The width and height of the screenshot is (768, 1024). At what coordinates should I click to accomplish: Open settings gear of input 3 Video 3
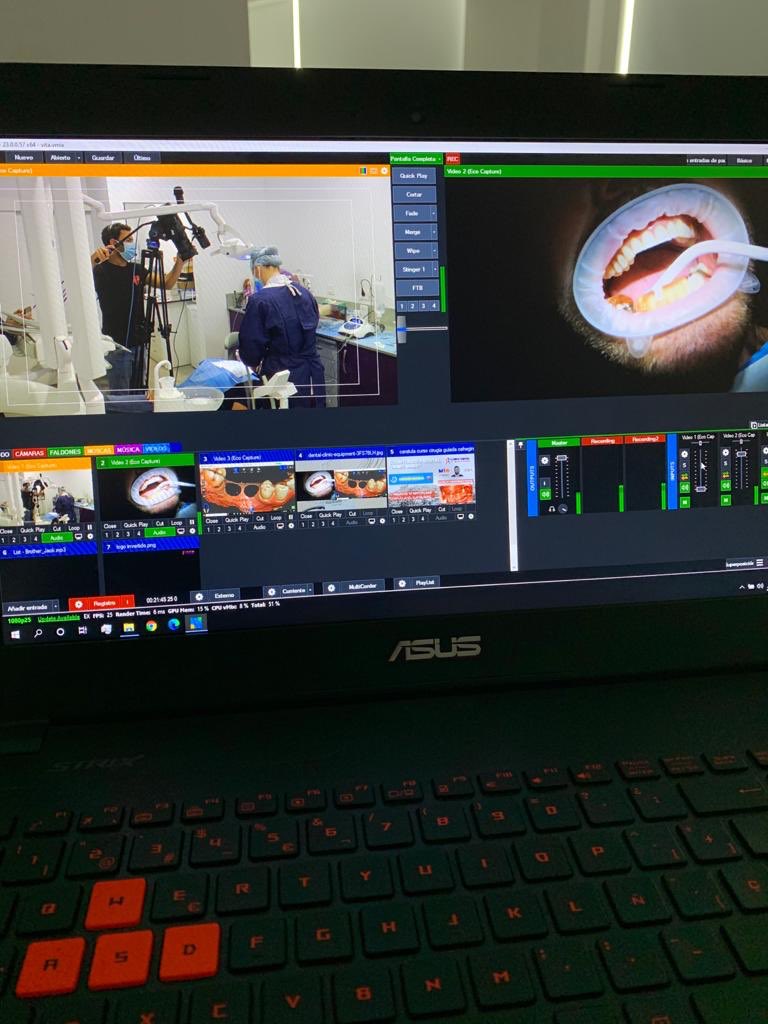point(290,526)
